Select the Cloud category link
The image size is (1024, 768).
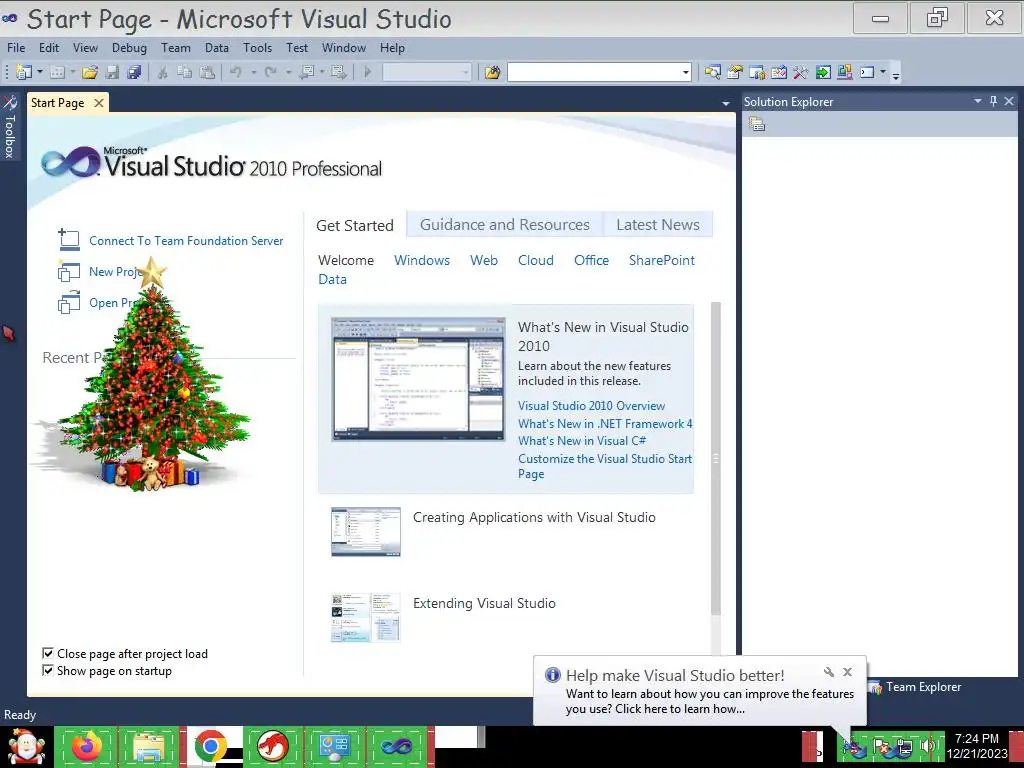point(536,260)
